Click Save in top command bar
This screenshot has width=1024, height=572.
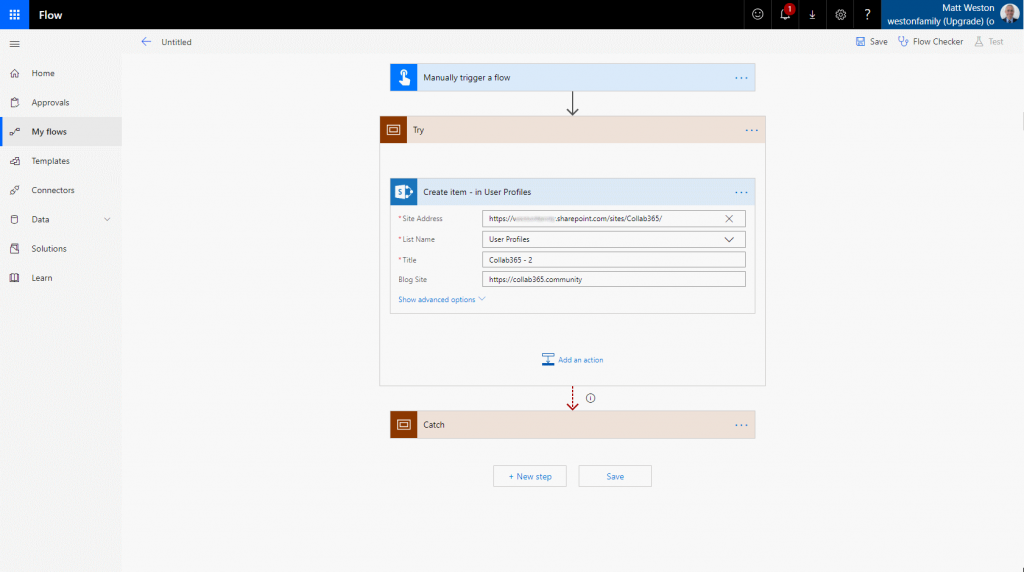872,42
